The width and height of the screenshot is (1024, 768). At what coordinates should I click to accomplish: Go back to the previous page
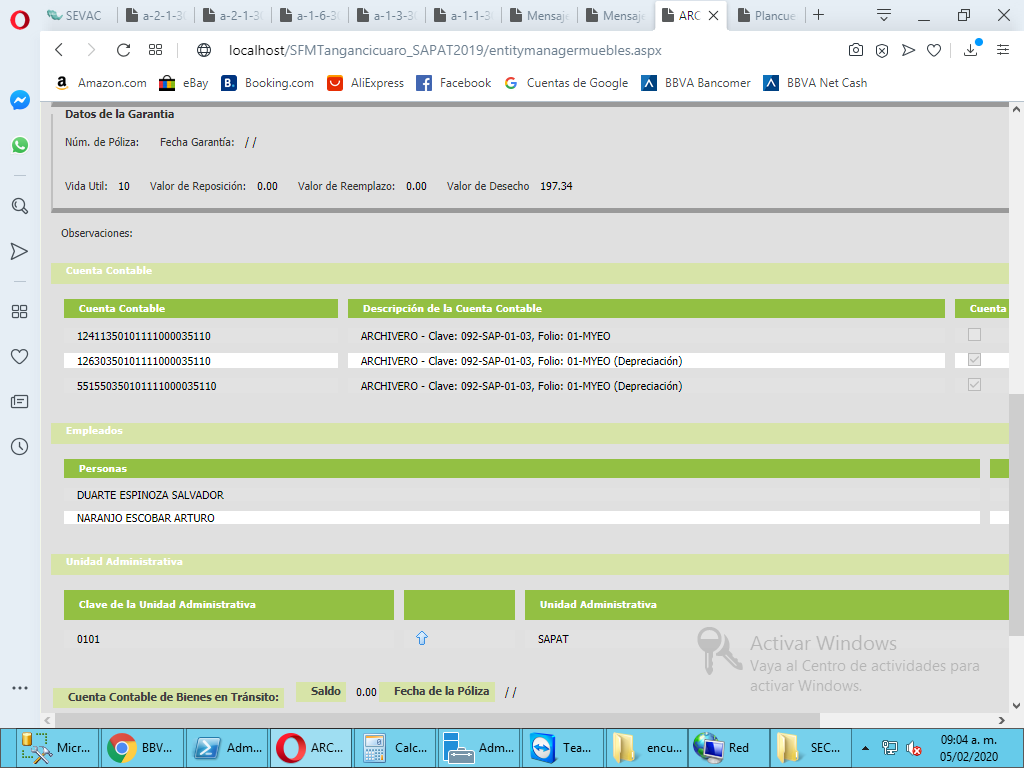(x=59, y=50)
